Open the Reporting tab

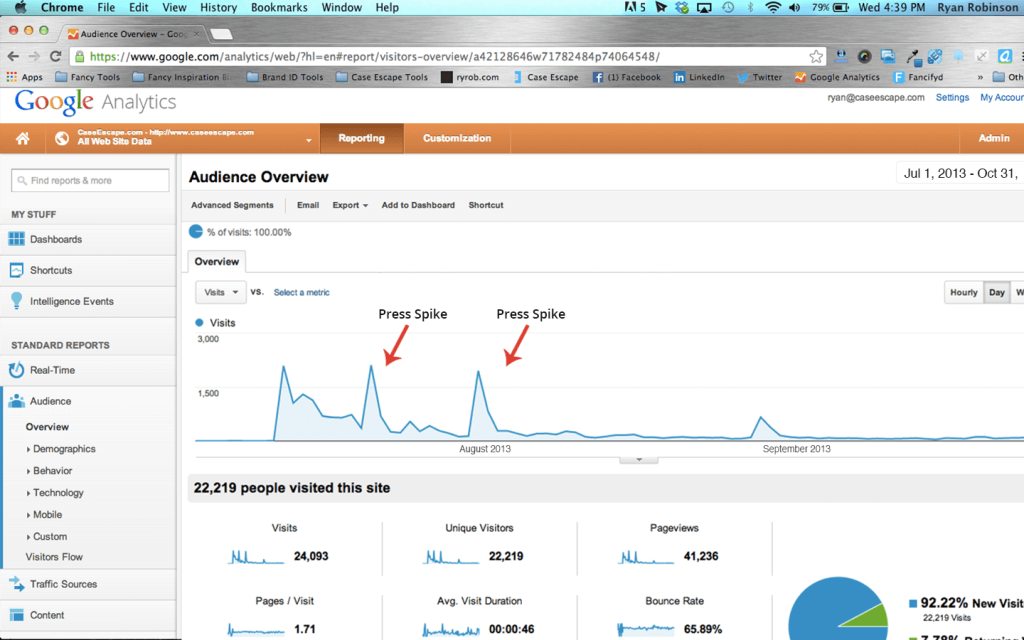point(361,138)
